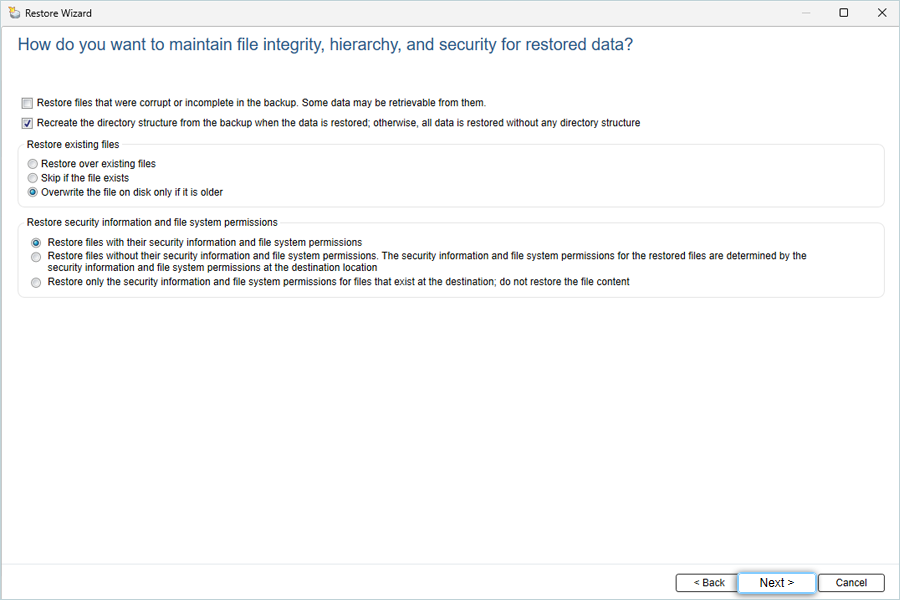Cancel the restore wizard
The height and width of the screenshot is (600, 900).
[851, 583]
